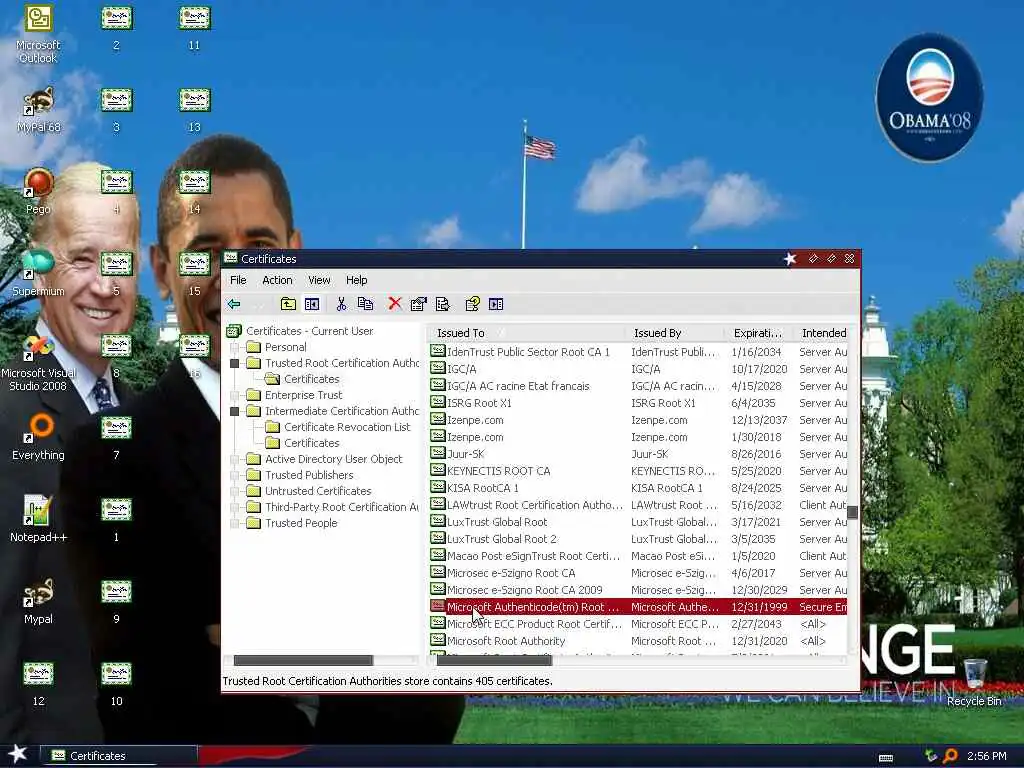Click the Certificates taskbar button

pos(119,756)
